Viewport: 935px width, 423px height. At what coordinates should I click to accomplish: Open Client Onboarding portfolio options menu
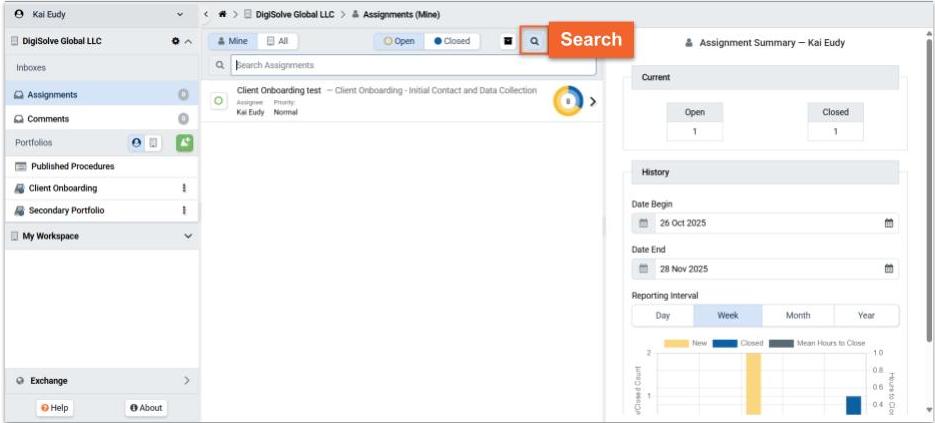point(183,188)
